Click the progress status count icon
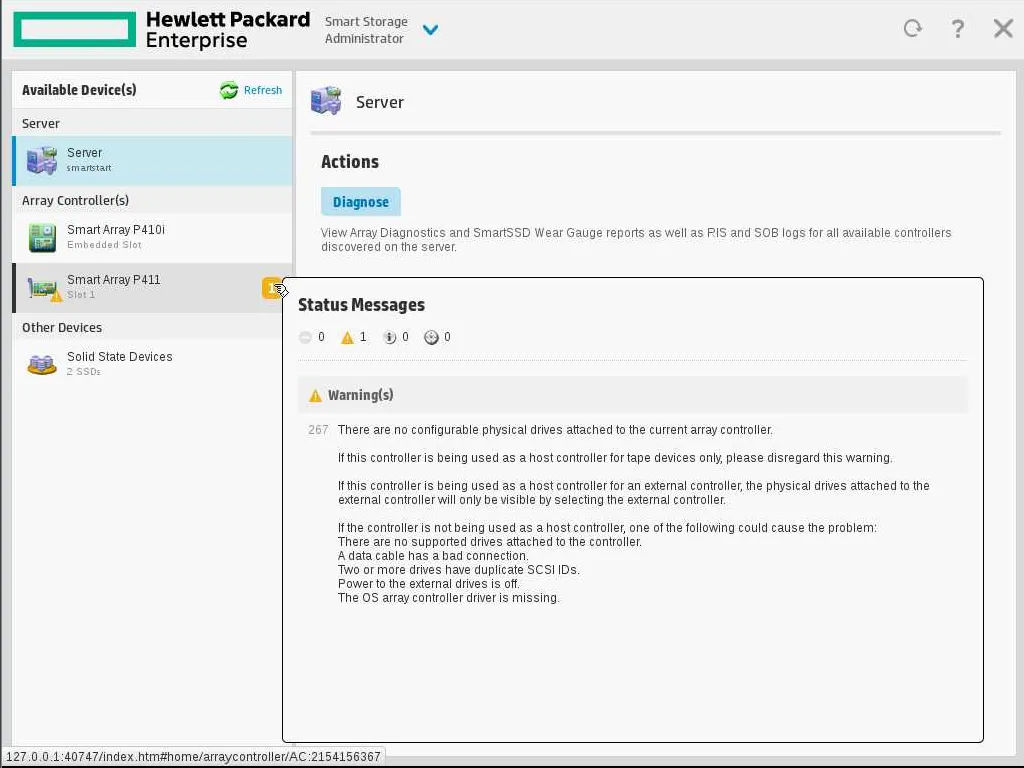The image size is (1024, 768). pyautogui.click(x=431, y=338)
